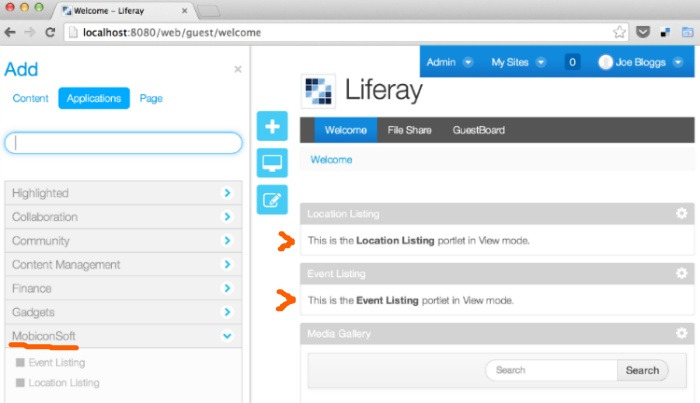Click the Welcome breadcrumb link
The image size is (700, 403).
(x=331, y=160)
